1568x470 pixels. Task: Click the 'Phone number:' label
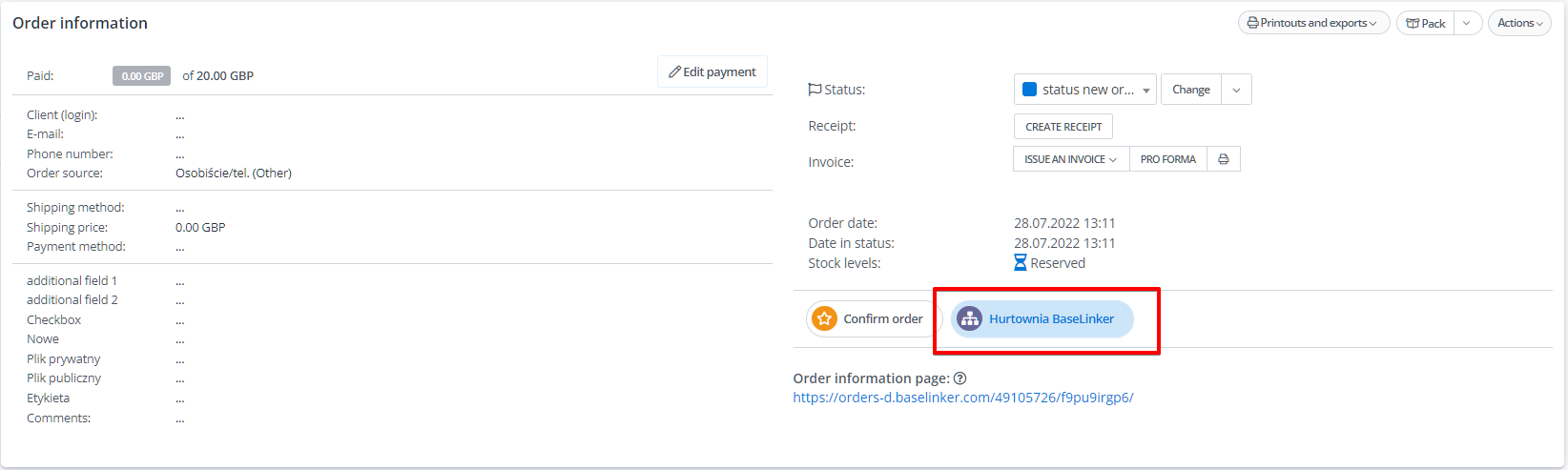click(x=70, y=154)
